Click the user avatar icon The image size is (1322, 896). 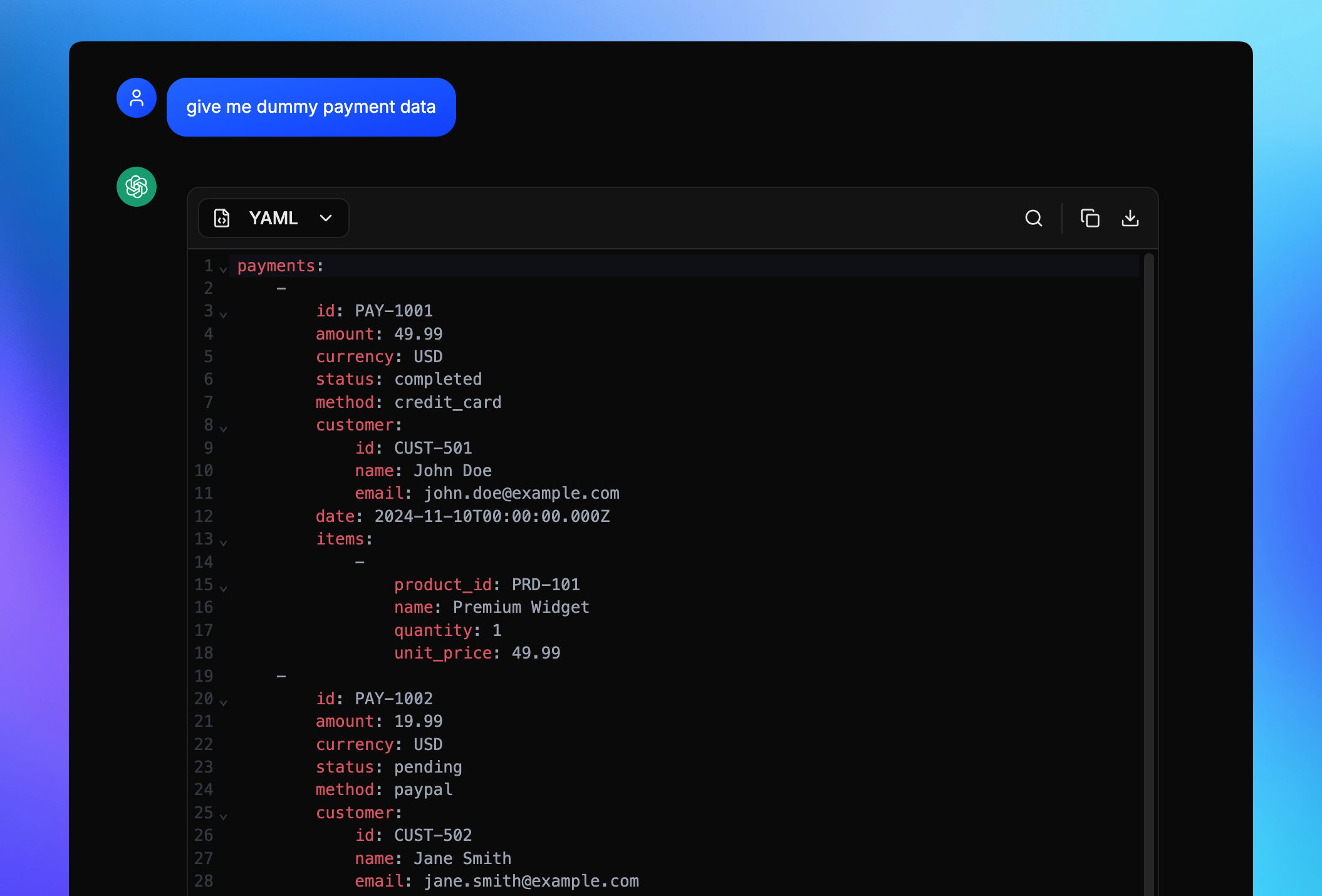[137, 98]
